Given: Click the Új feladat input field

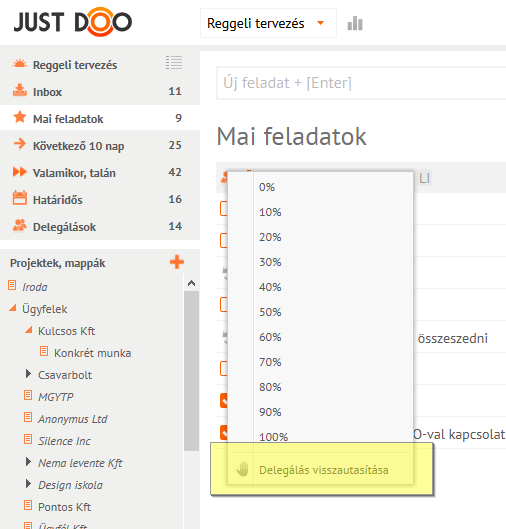Looking at the screenshot, I should click(x=361, y=83).
